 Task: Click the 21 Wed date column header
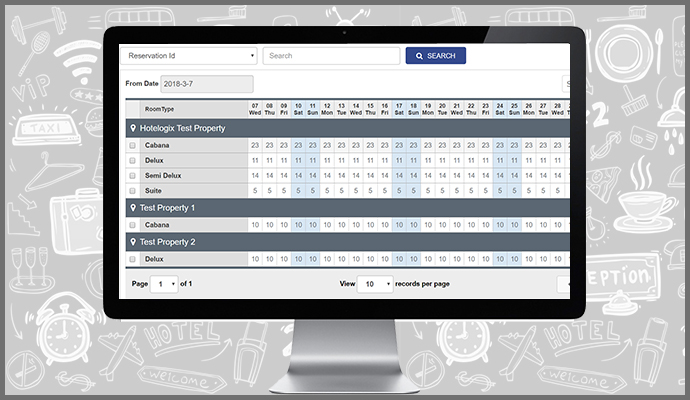[457, 109]
